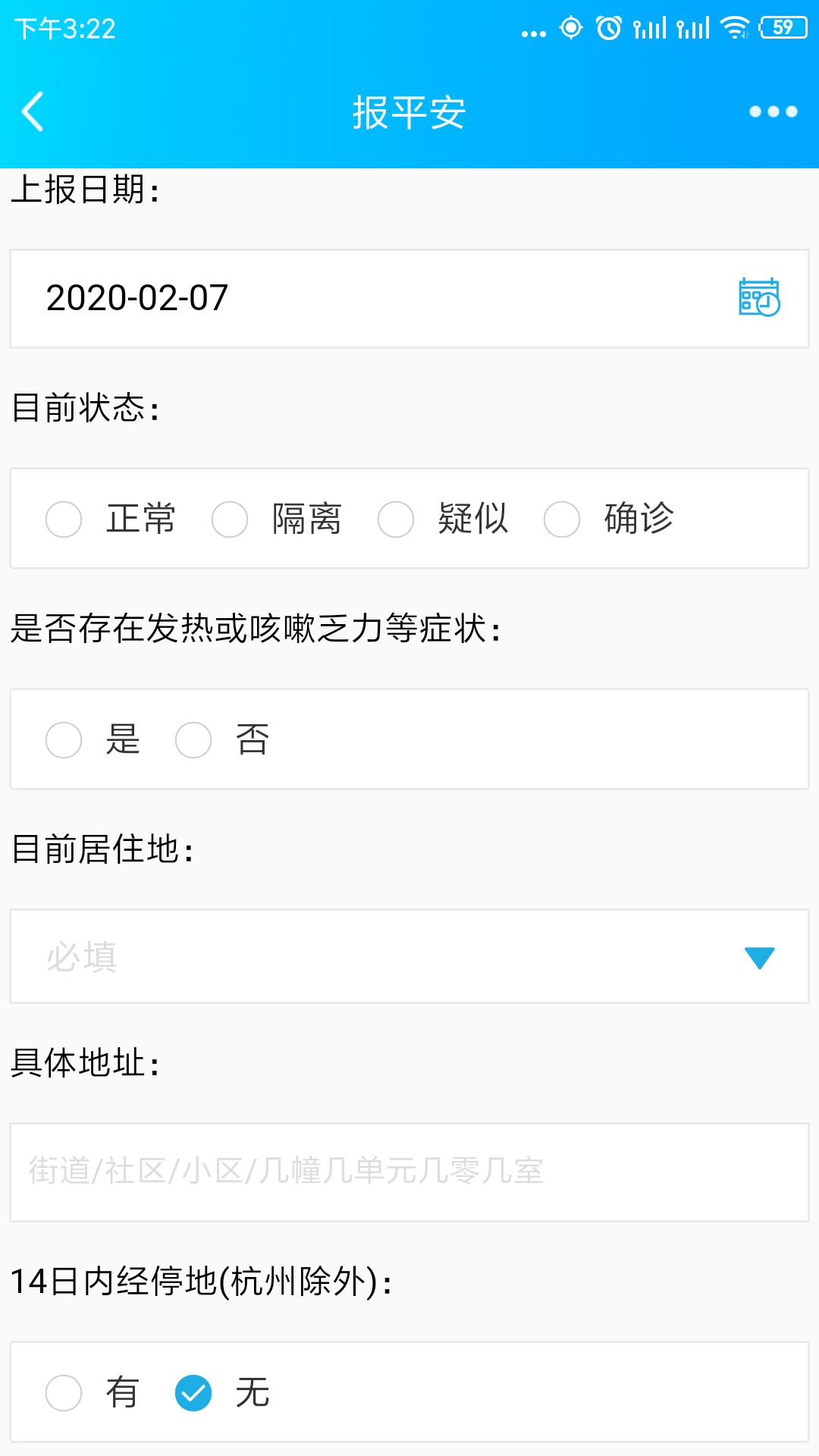Viewport: 819px width, 1456px height.
Task: Open the three-dot more options menu
Action: click(773, 112)
